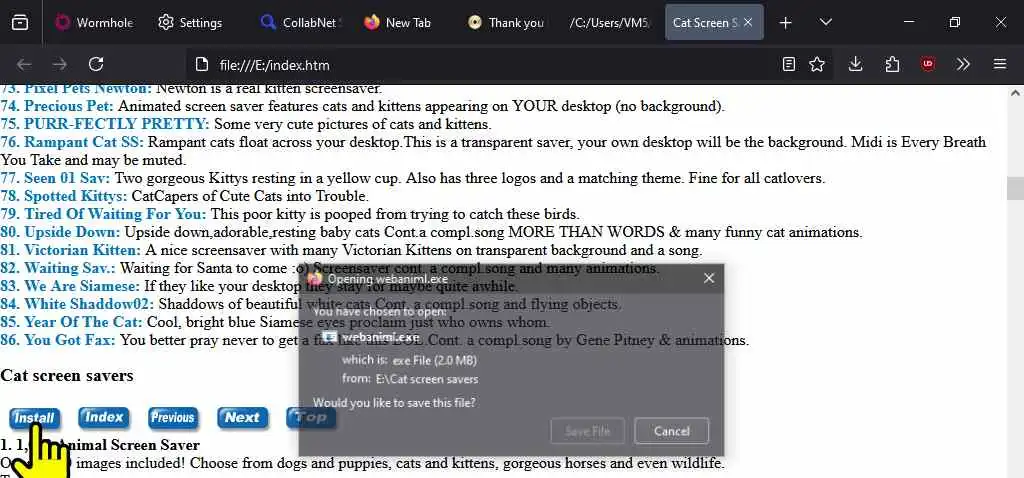Click the blue Next button
Image resolution: width=1024 pixels, height=478 pixels.
[x=242, y=418]
